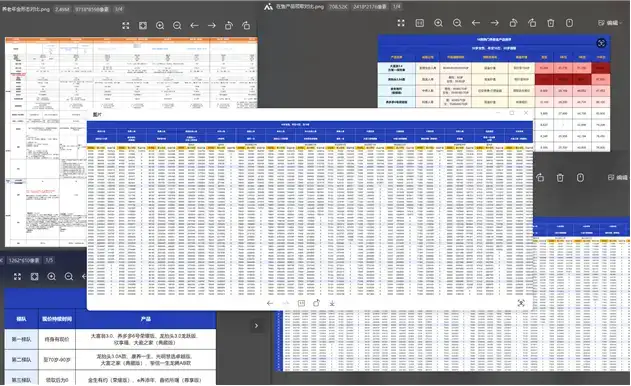Image resolution: width=631 pixels, height=386 pixels.
Task: Zoom in on the top-left pension comparison image
Action: tap(160, 26)
